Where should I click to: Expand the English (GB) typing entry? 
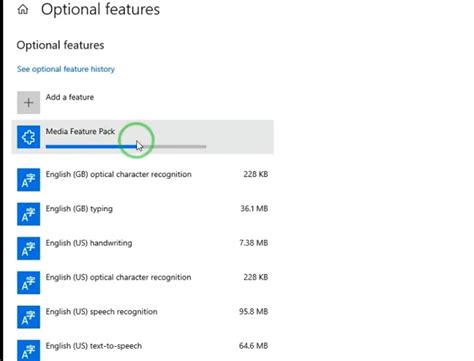(143, 214)
